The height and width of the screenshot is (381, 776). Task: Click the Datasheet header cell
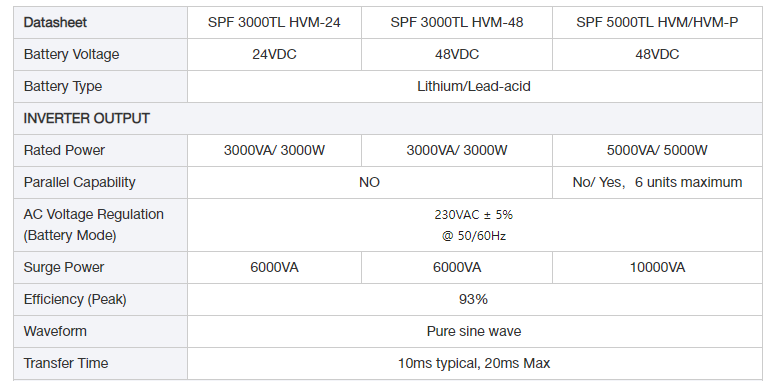point(100,22)
